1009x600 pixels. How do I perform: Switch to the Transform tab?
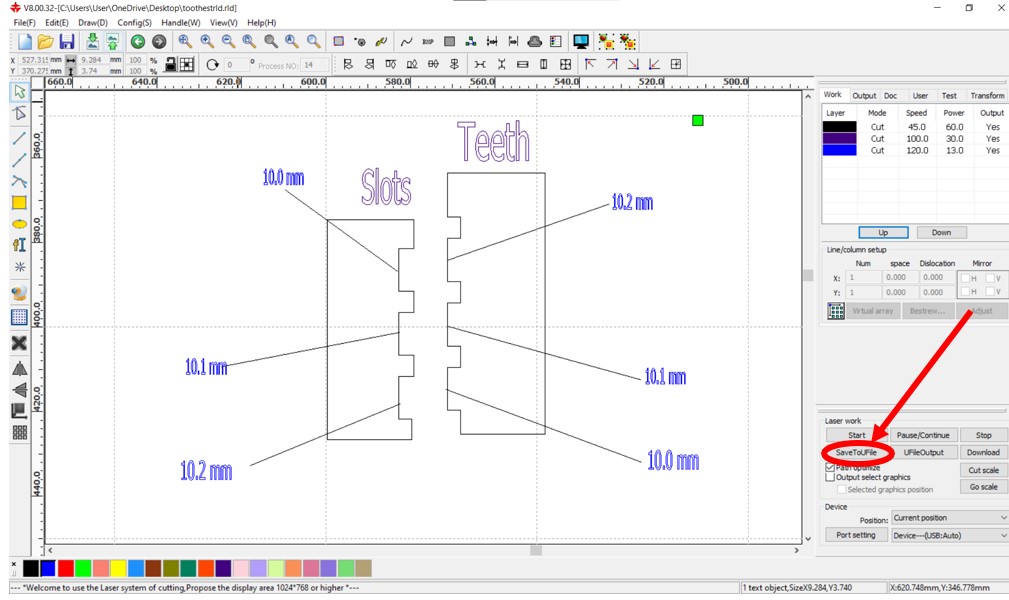point(987,96)
